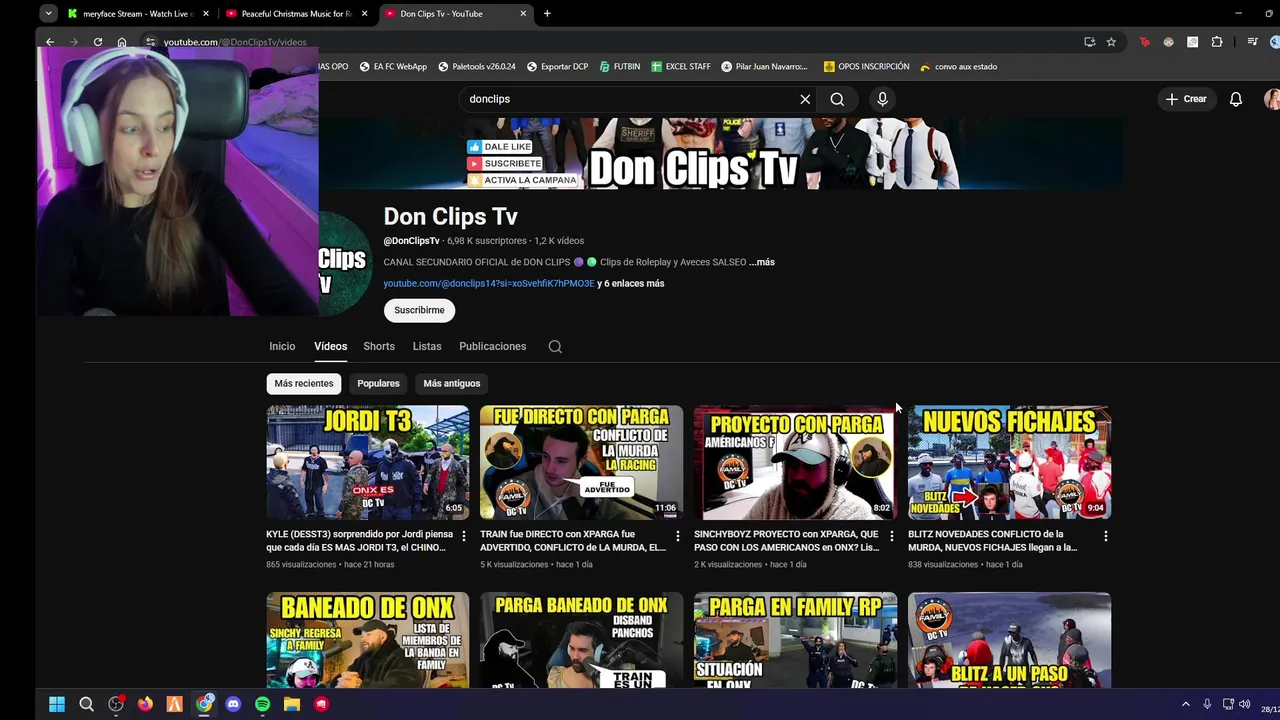Image resolution: width=1280 pixels, height=720 pixels.
Task: Open Windows Start menu
Action: (x=57, y=704)
